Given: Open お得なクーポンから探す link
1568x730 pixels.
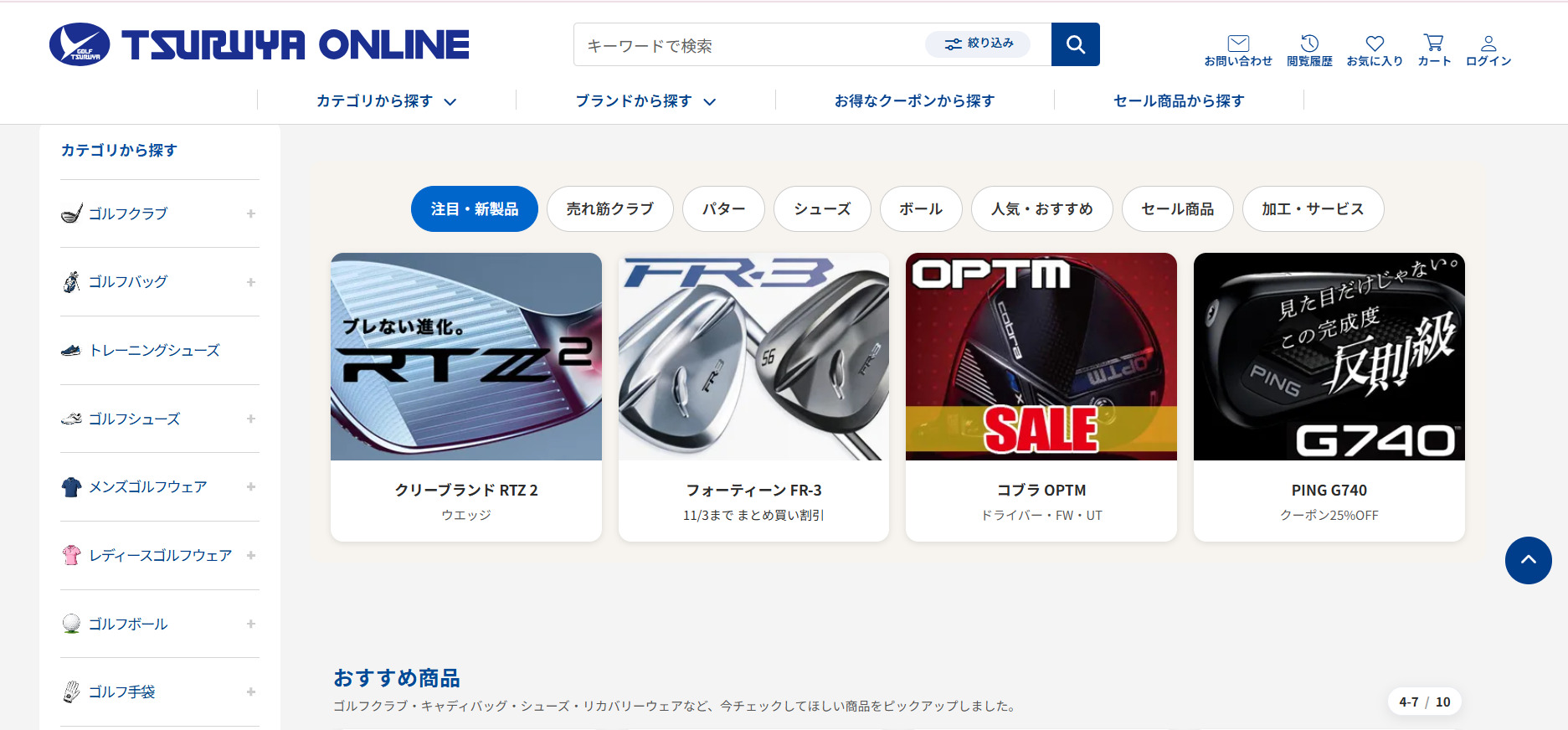Looking at the screenshot, I should [x=914, y=101].
